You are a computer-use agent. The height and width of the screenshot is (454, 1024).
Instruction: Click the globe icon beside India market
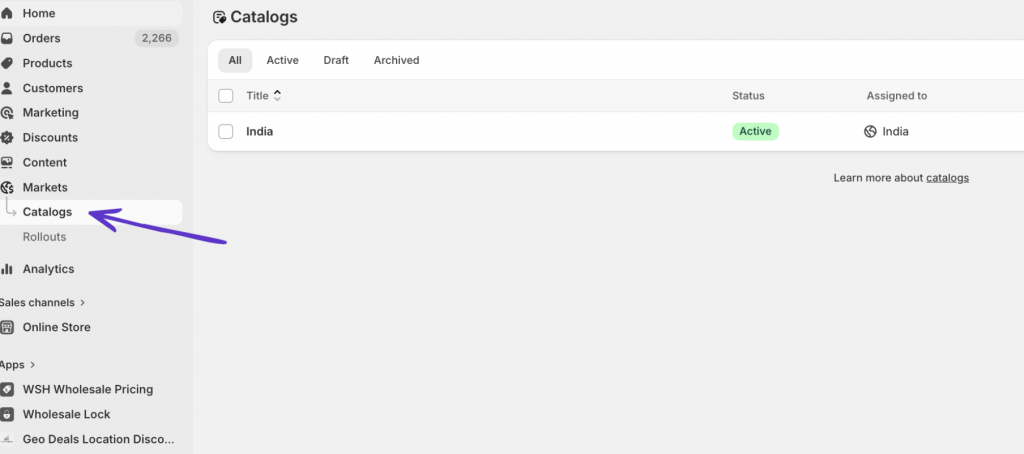870,131
